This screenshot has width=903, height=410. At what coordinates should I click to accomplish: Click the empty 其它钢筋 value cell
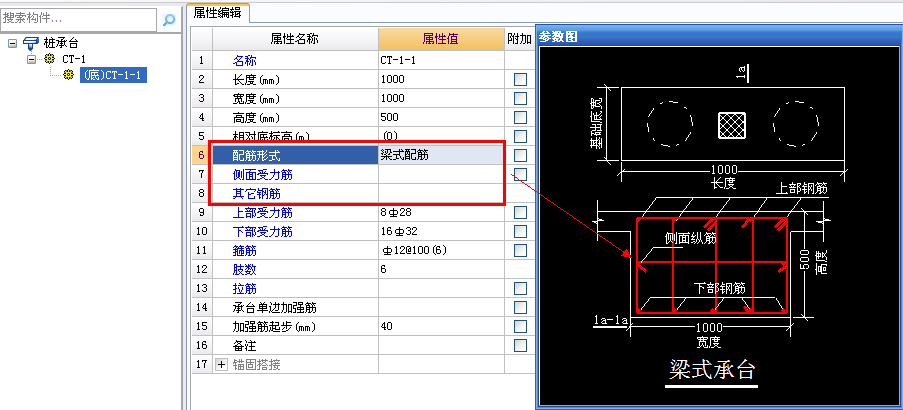coord(441,193)
